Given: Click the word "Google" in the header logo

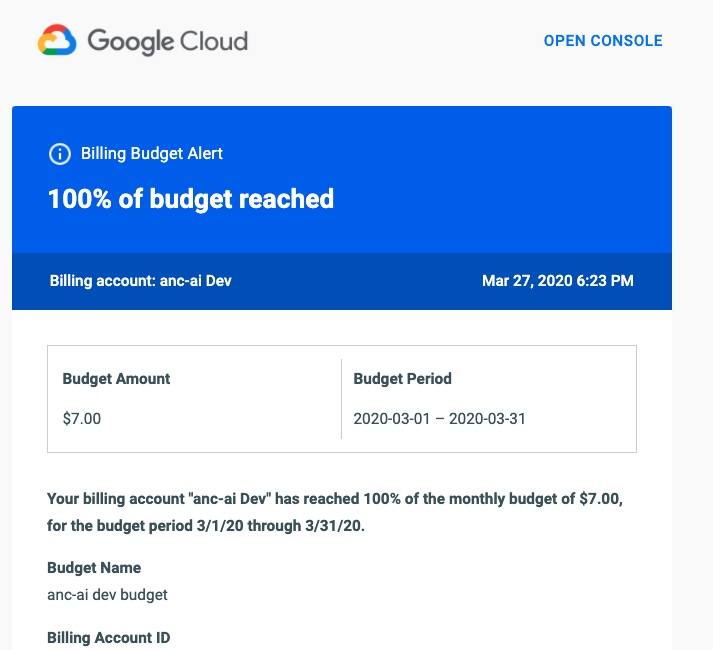Looking at the screenshot, I should (x=130, y=42).
